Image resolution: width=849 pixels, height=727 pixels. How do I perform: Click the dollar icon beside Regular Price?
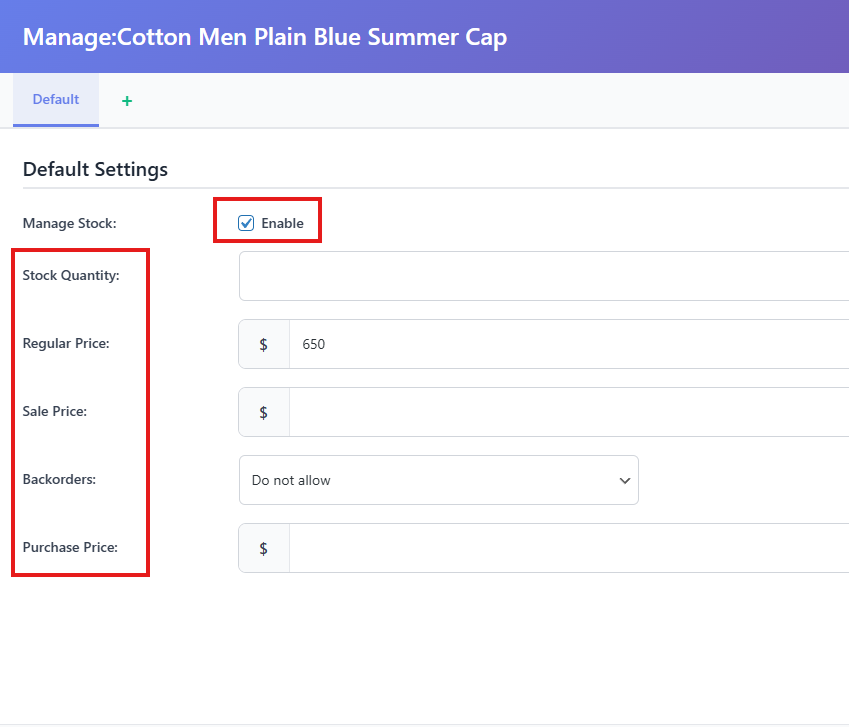(264, 344)
